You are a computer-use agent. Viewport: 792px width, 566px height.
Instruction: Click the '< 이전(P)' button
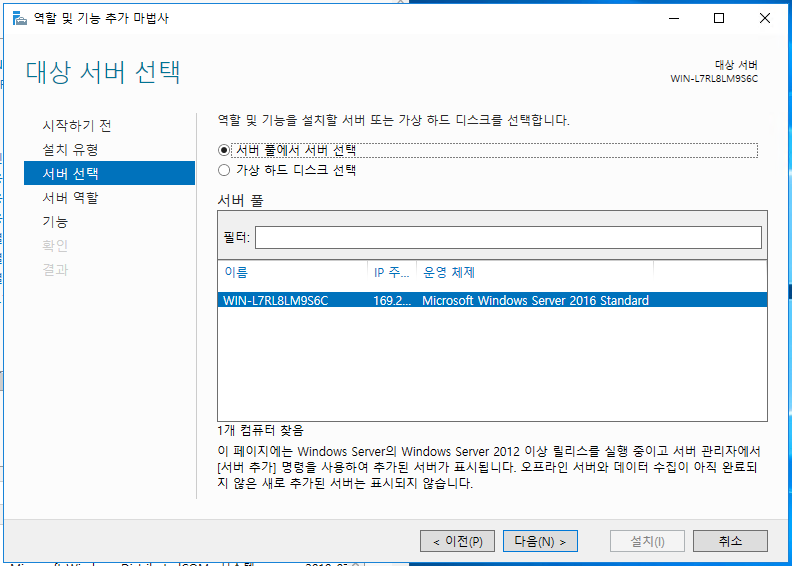pyautogui.click(x=457, y=541)
